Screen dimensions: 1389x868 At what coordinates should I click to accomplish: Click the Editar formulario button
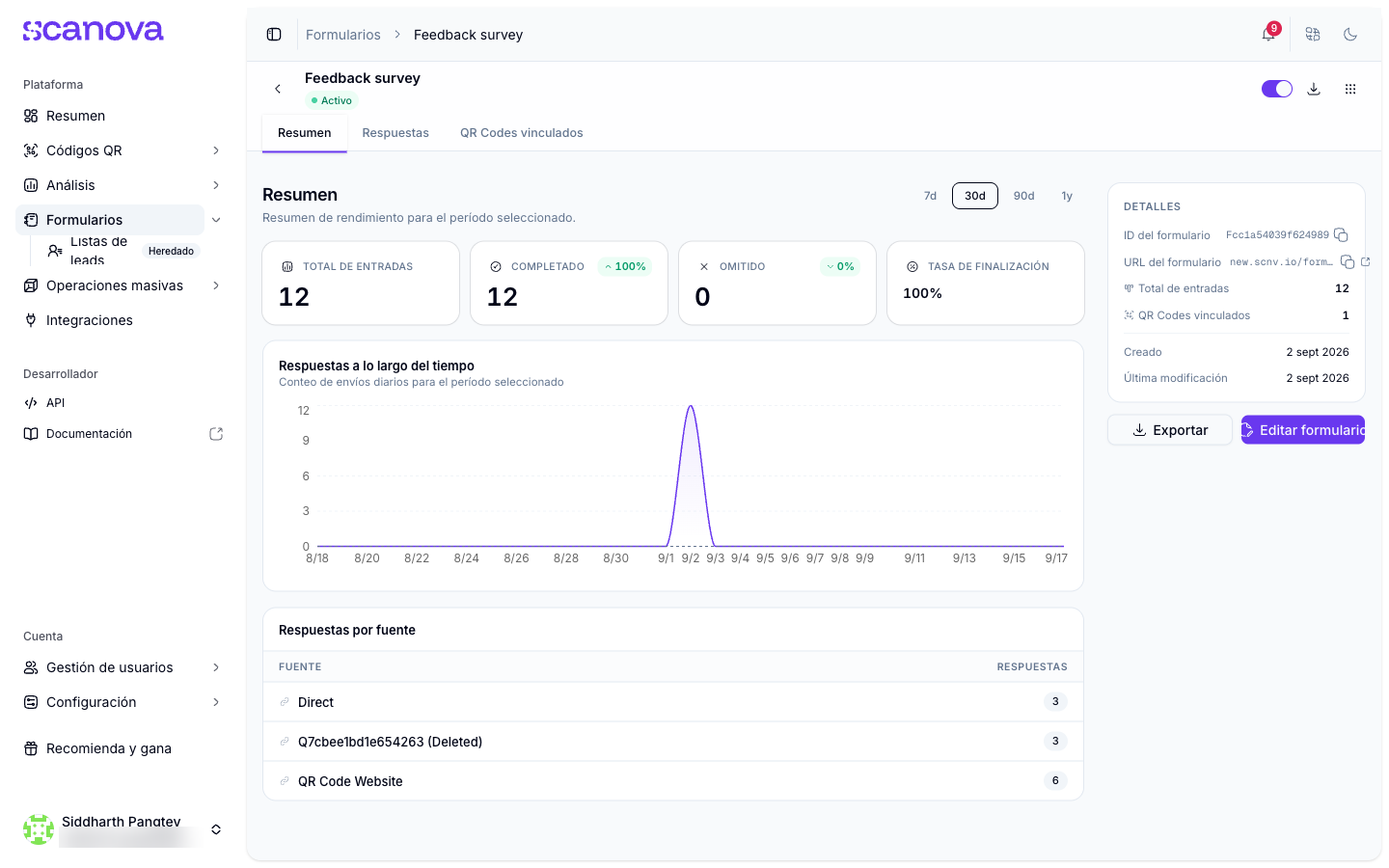pos(1303,430)
